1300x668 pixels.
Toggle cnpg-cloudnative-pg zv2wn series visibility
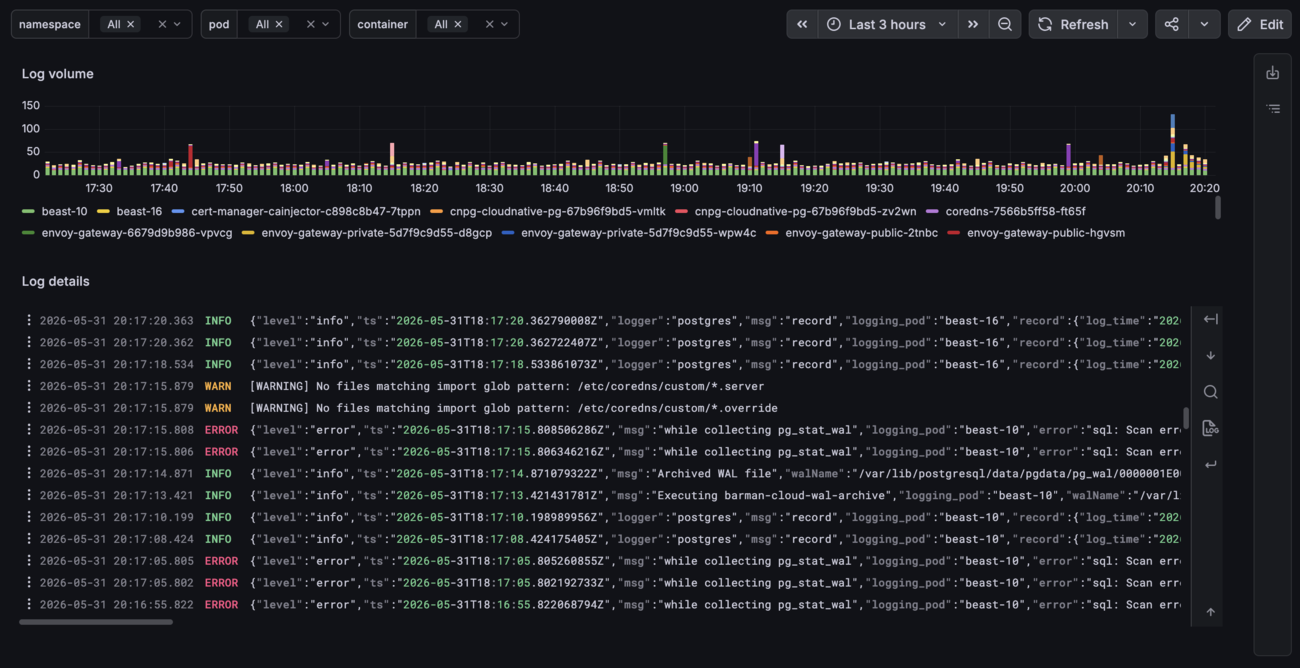point(805,211)
